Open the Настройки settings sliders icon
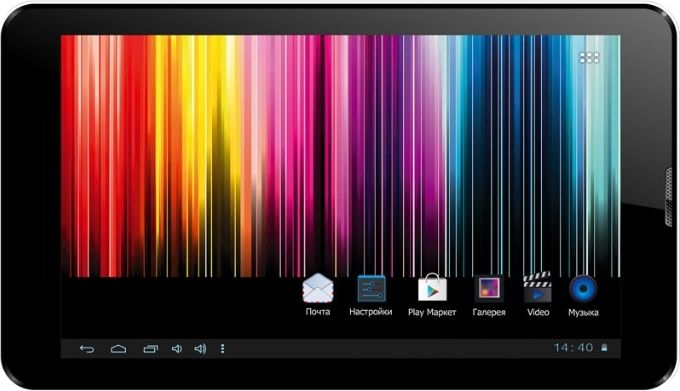 click(x=371, y=288)
